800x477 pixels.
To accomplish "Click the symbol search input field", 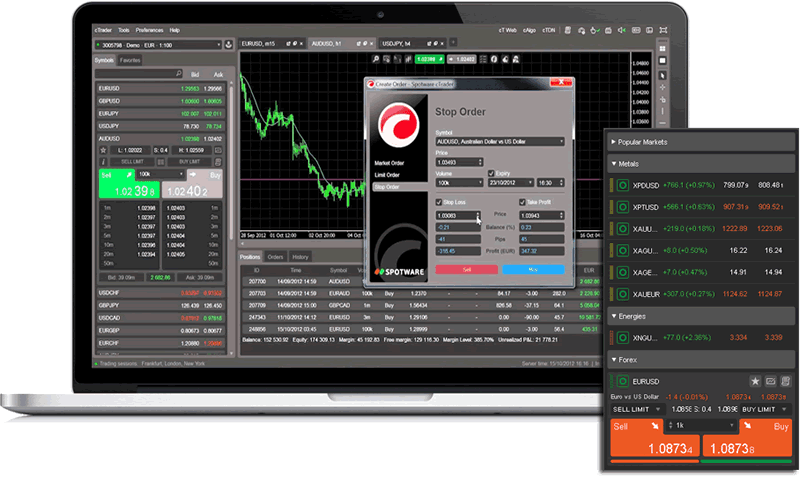I will [x=139, y=74].
